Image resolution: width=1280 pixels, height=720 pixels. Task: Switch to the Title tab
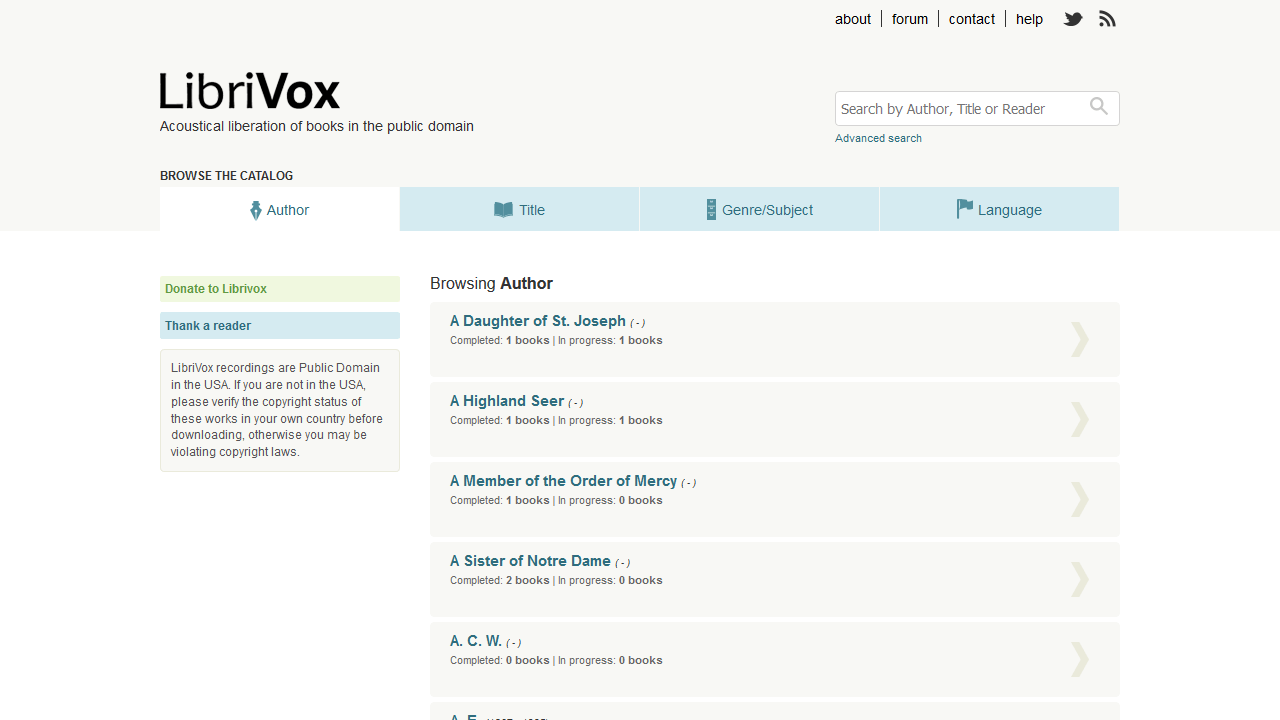[520, 209]
